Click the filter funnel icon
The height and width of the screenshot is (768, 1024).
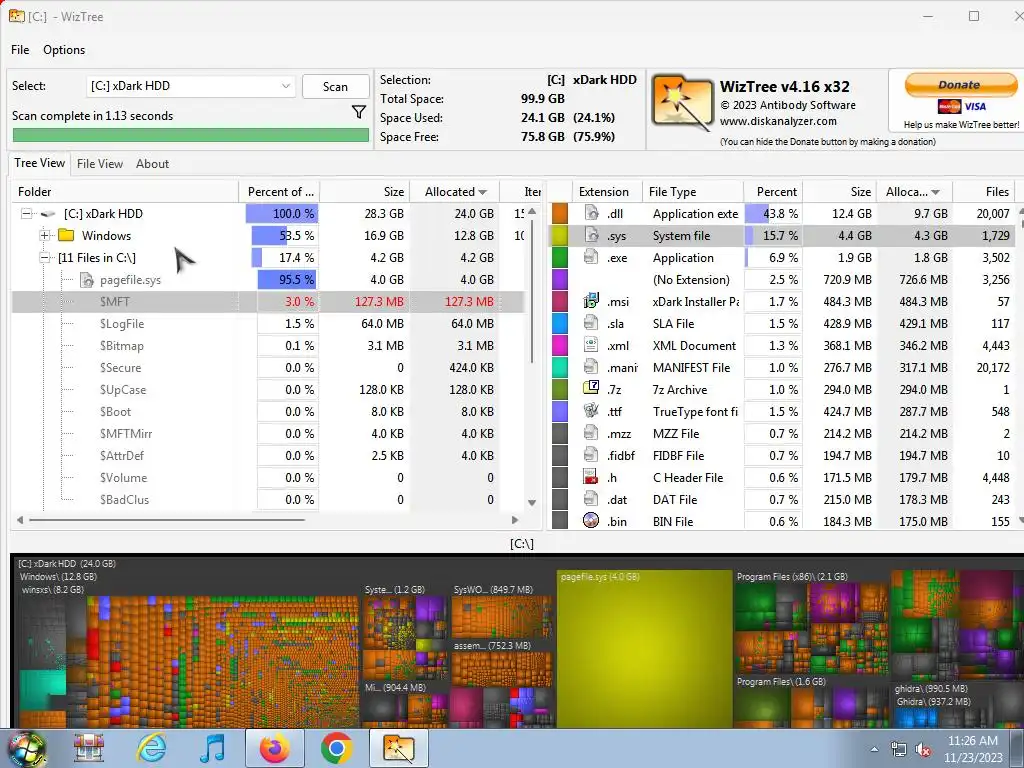coord(359,112)
